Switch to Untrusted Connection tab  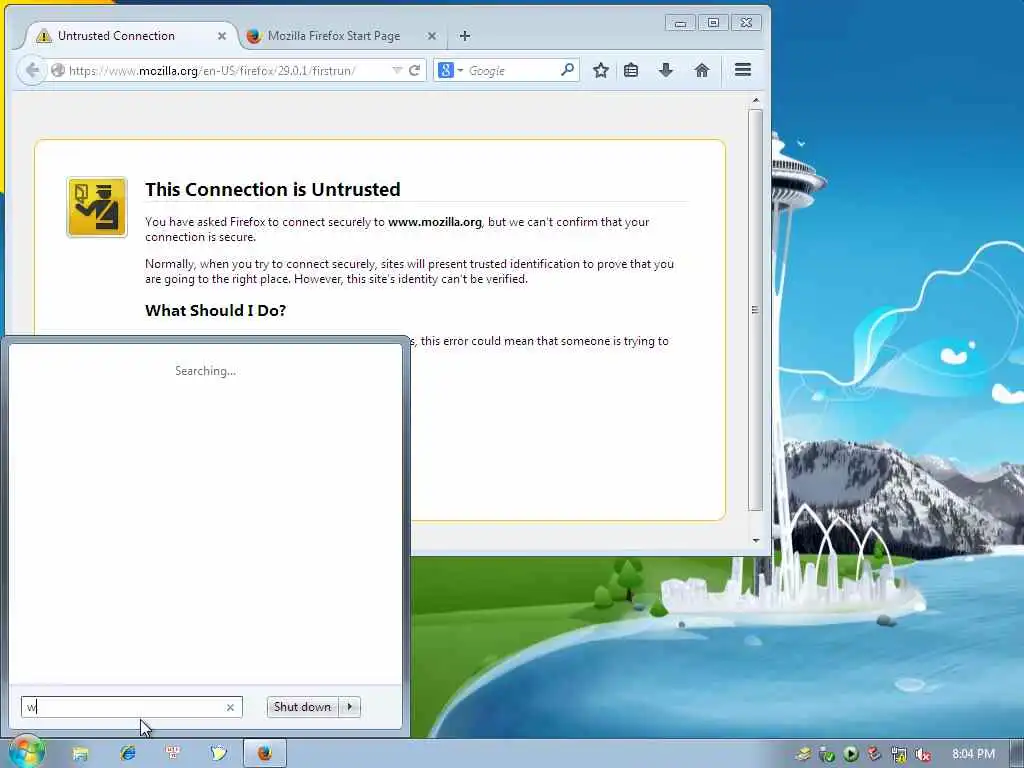click(x=127, y=36)
